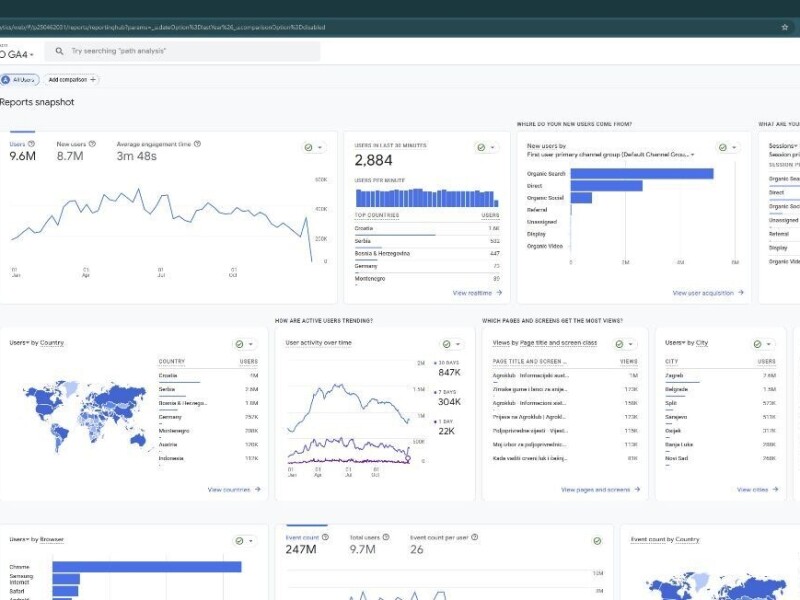Open the Users by City card options dropdown
This screenshot has height=600, width=800.
(x=770, y=344)
